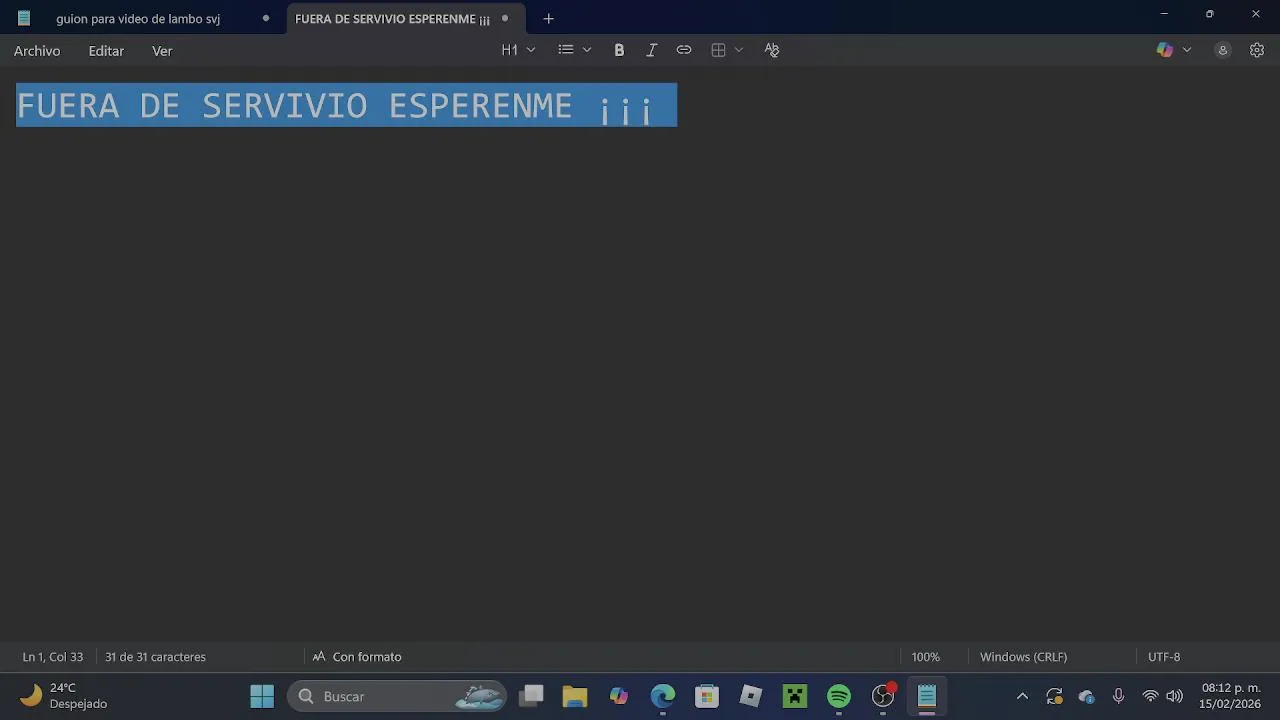Clear text formatting with the eraser-A icon
The height and width of the screenshot is (720, 1280).
[x=772, y=50]
